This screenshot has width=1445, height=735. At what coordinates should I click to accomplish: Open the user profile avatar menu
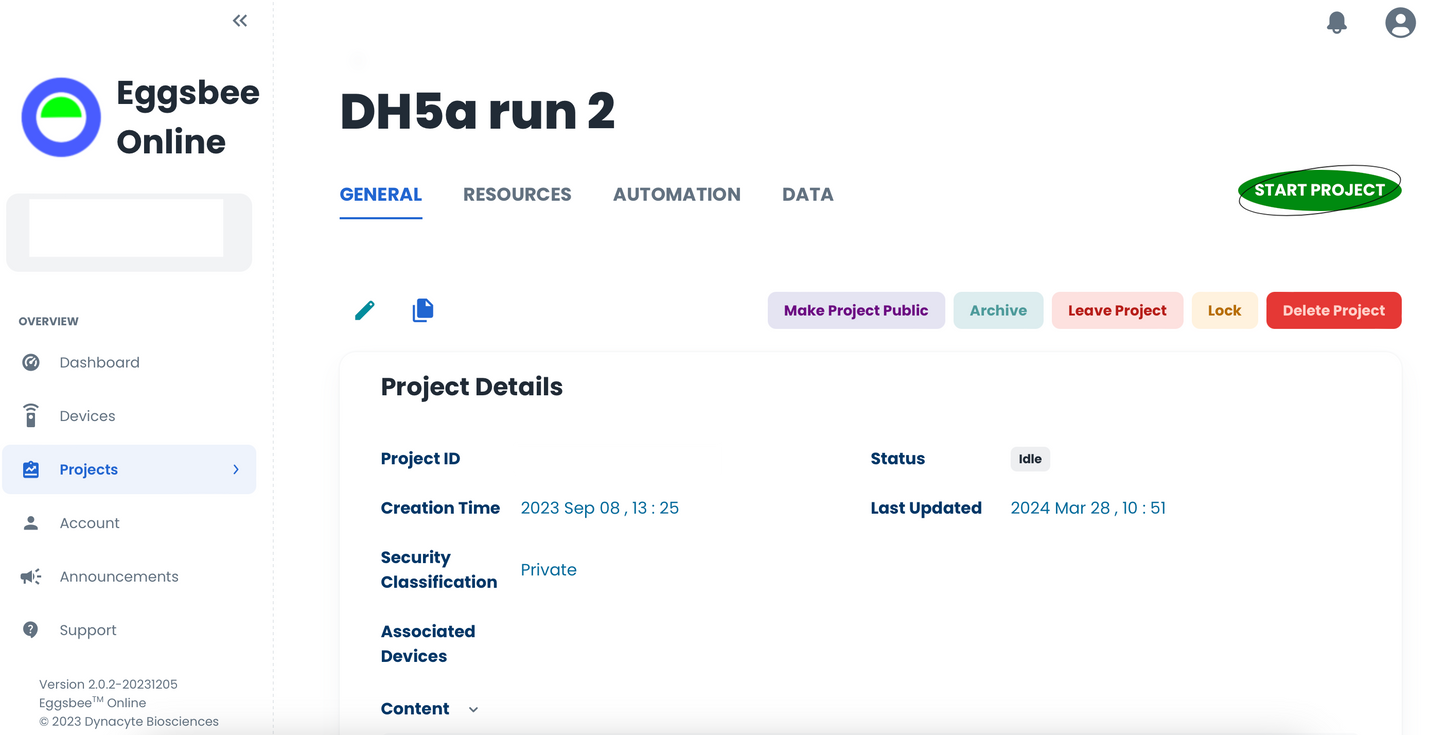click(1400, 23)
